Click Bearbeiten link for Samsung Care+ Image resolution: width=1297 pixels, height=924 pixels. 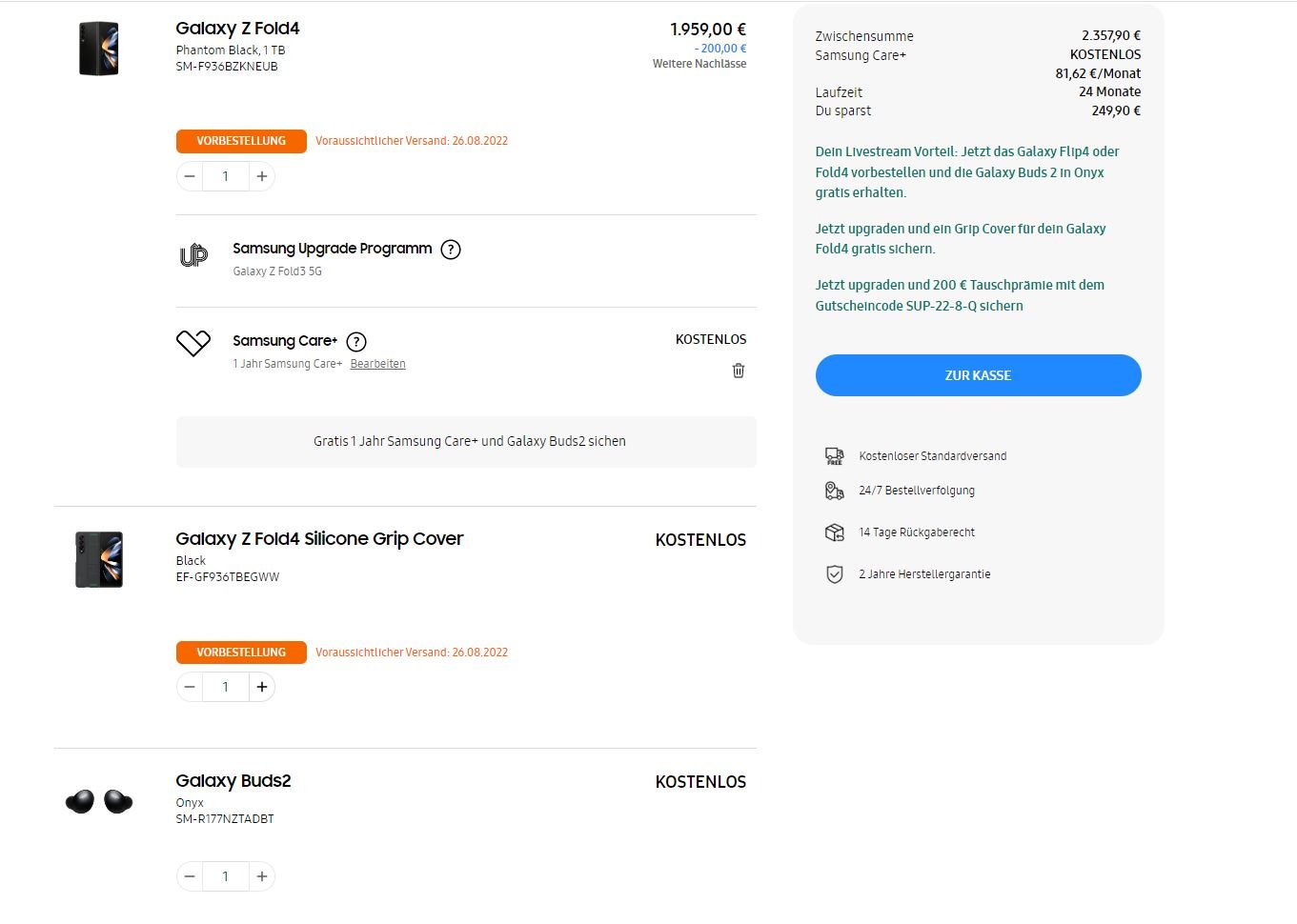coord(377,364)
